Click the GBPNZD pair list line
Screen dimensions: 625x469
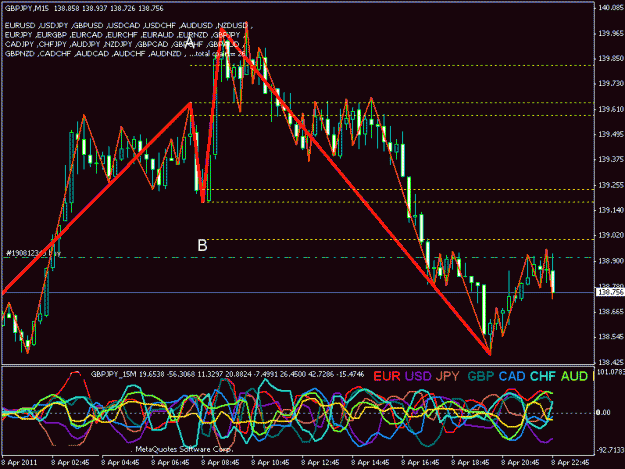pos(125,54)
